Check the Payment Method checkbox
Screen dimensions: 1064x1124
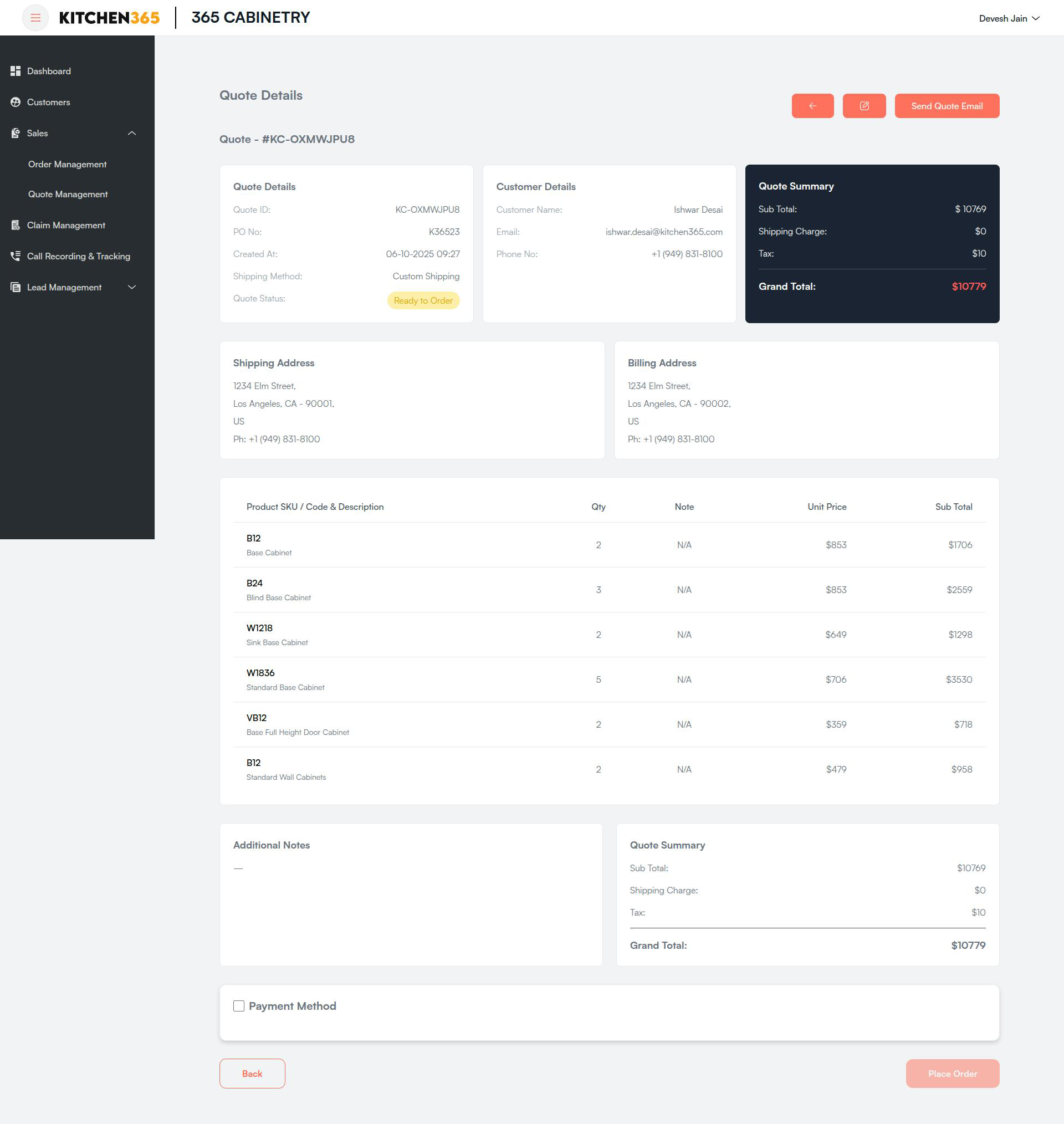tap(239, 1005)
